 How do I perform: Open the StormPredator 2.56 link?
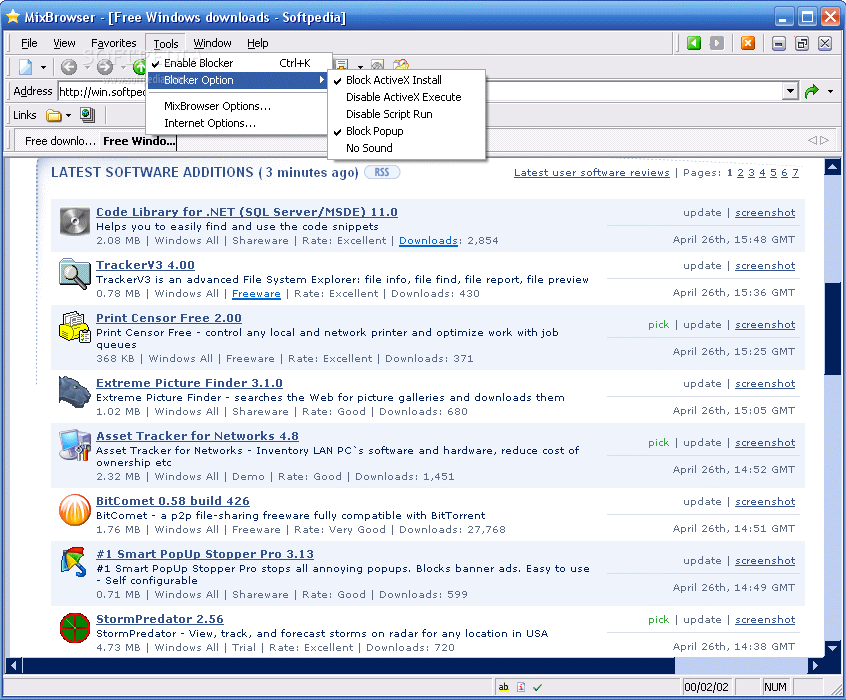point(160,619)
